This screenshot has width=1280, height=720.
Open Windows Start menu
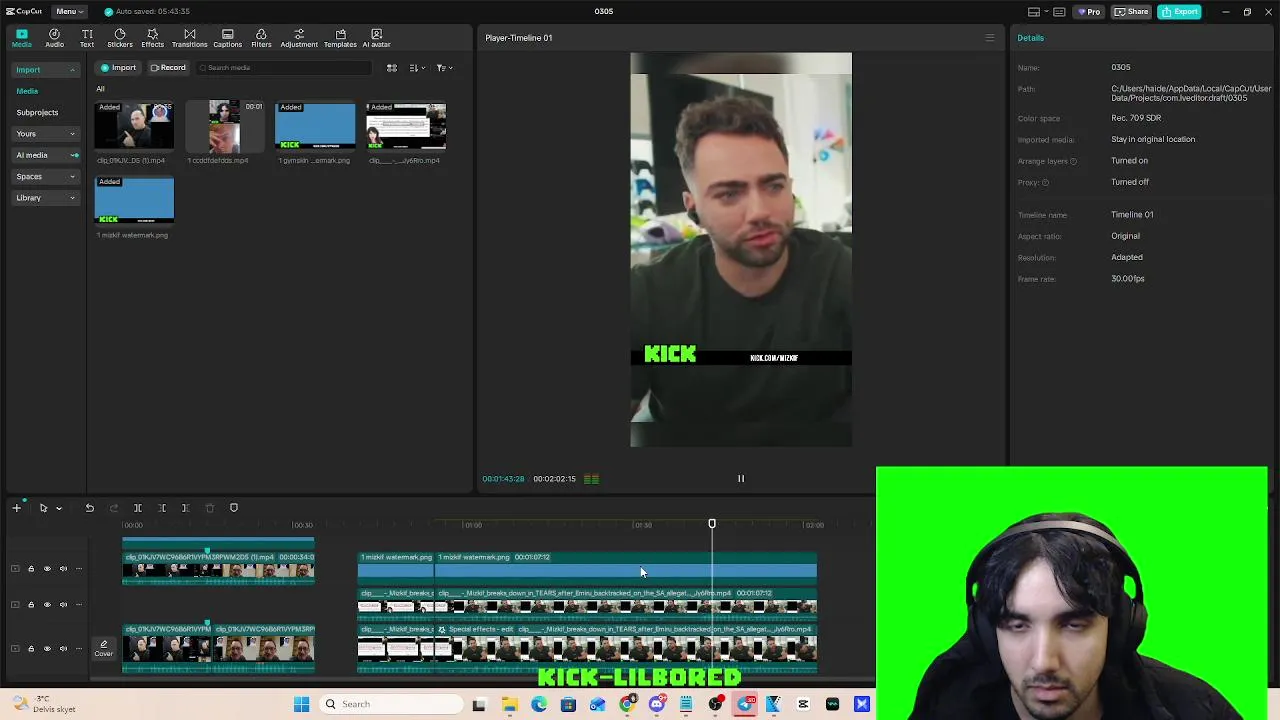[301, 704]
